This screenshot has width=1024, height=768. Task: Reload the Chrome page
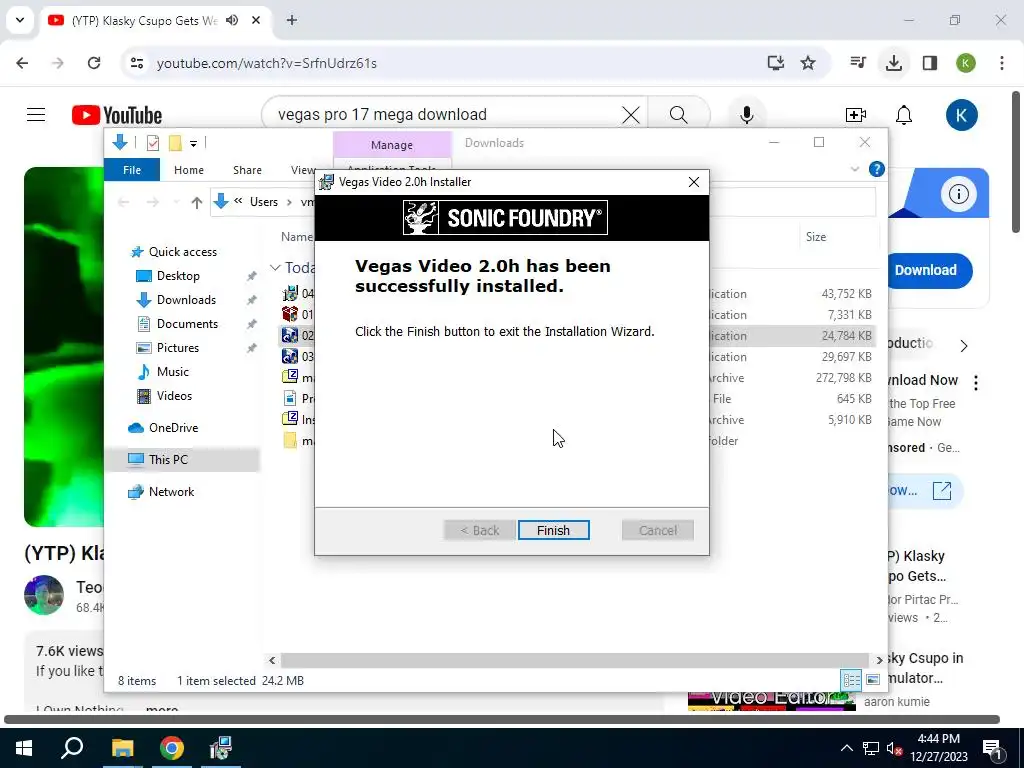point(94,63)
